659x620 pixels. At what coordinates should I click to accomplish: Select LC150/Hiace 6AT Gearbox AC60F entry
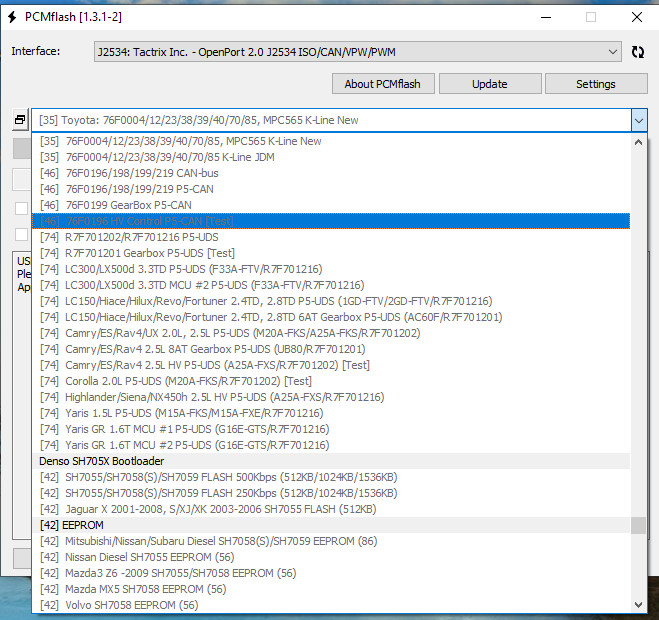point(331,317)
